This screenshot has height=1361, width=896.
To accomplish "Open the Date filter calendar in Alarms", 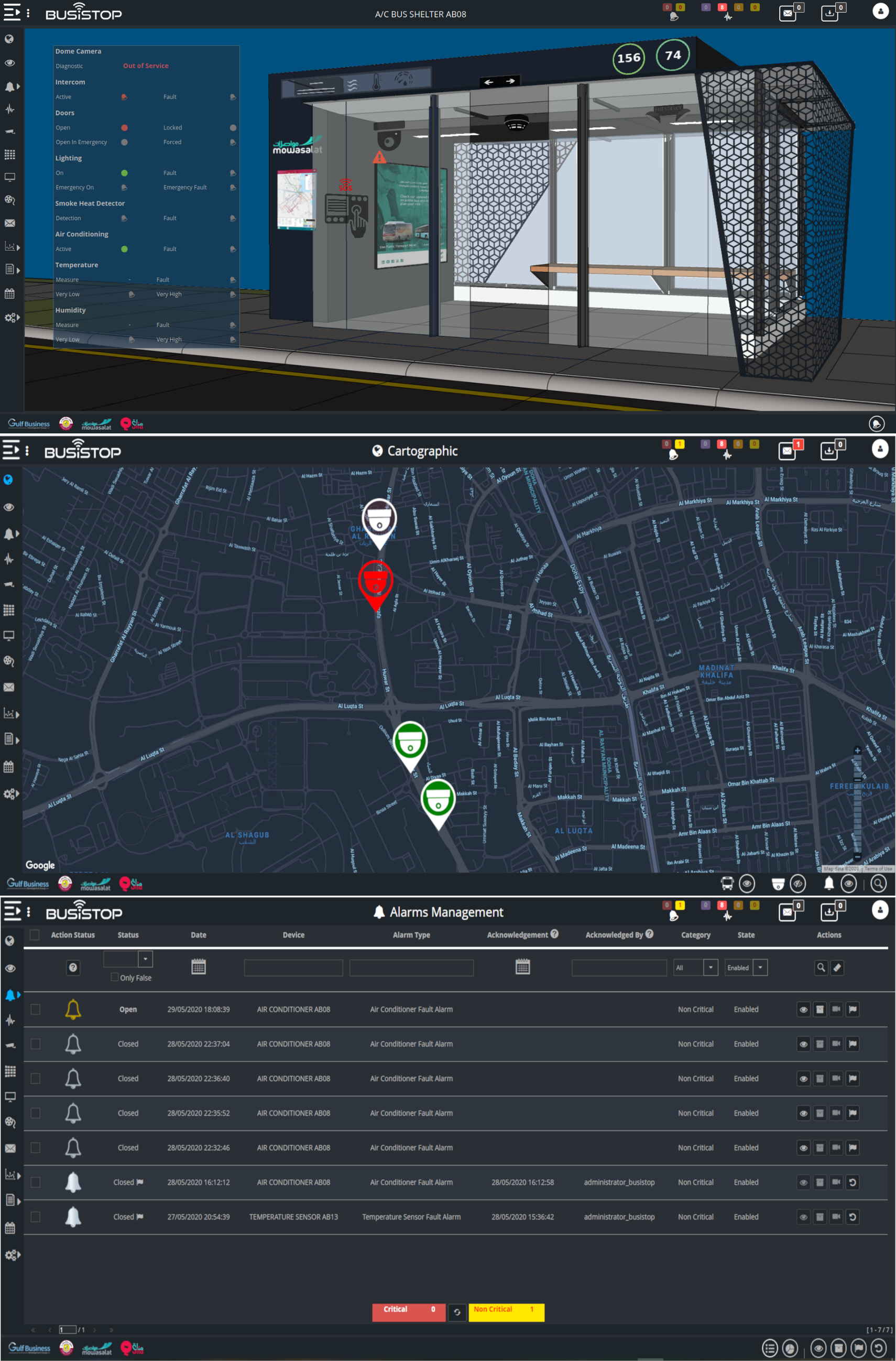I will 199,967.
